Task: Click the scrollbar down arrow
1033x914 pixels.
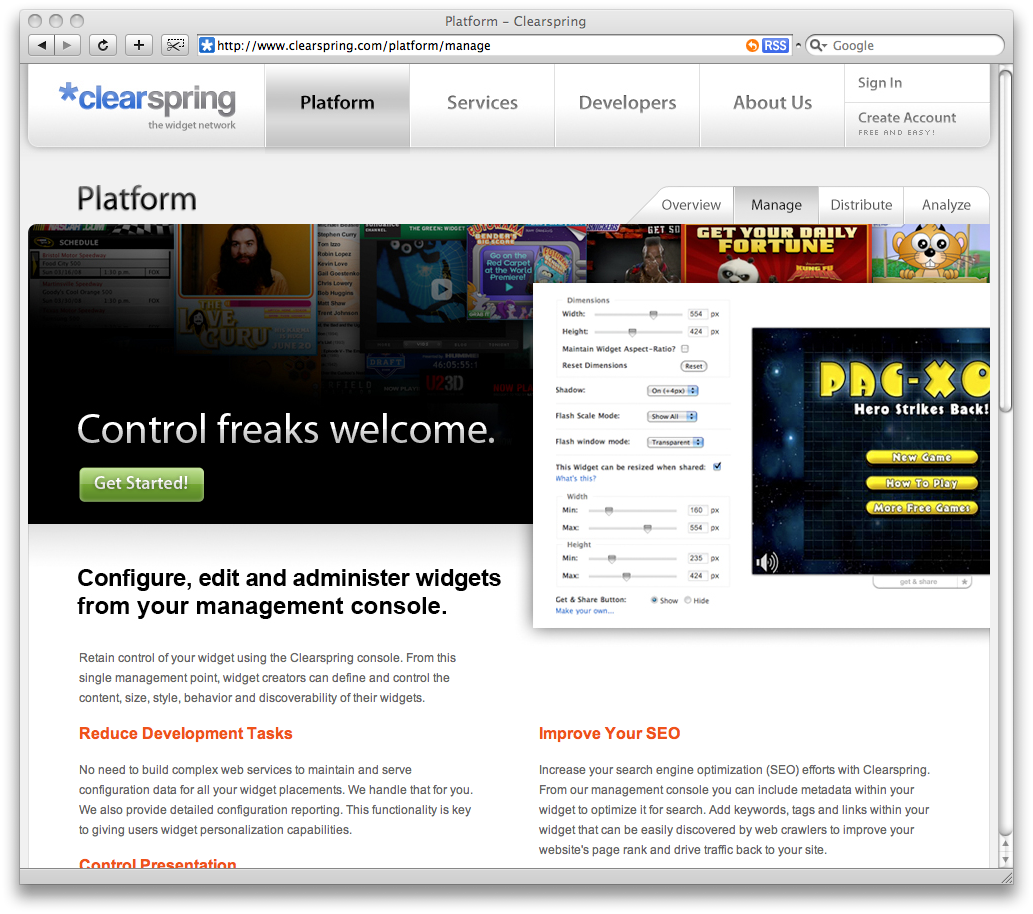Action: pyautogui.click(x=1005, y=859)
